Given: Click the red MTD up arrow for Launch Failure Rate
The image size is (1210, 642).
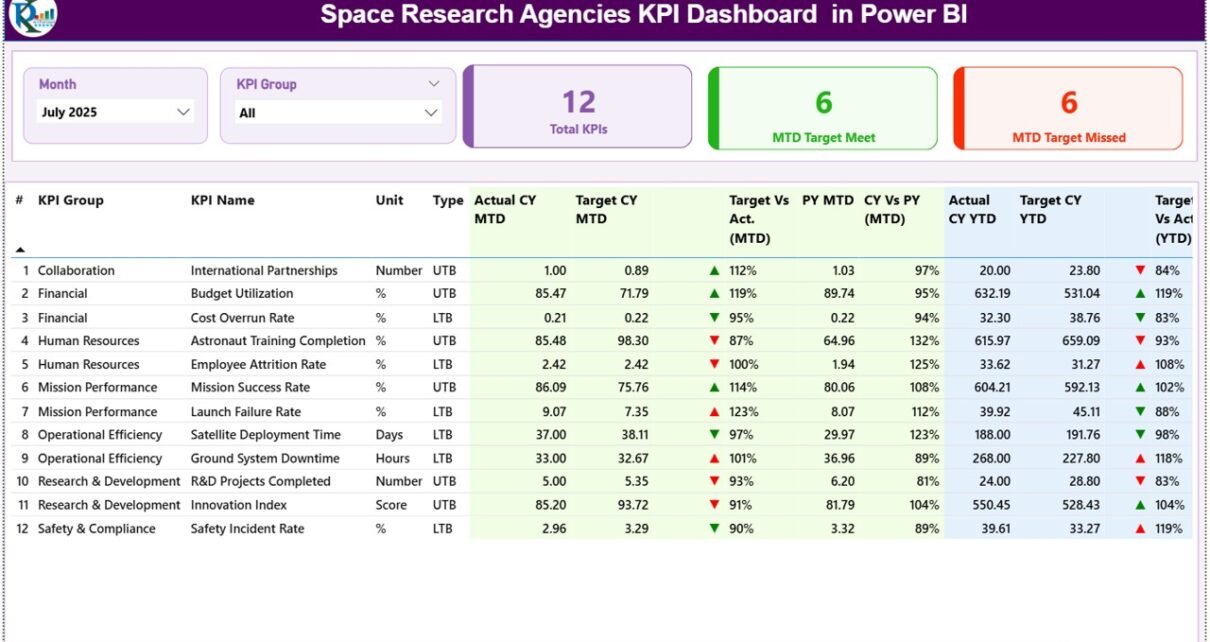Looking at the screenshot, I should 714,411.
